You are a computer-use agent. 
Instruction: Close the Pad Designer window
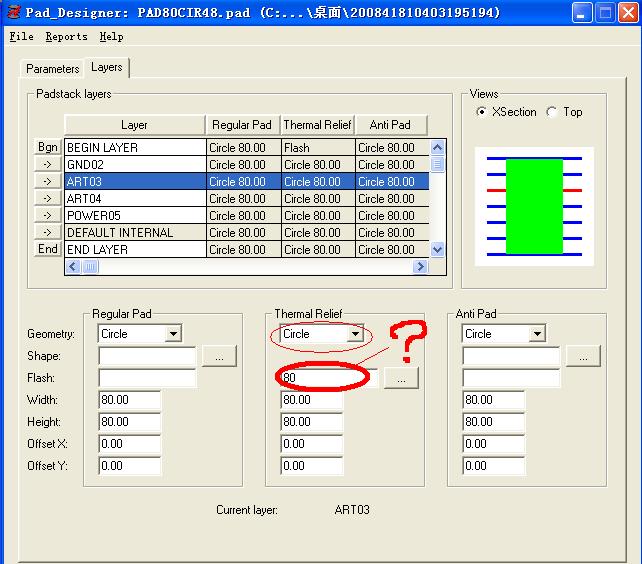(x=628, y=12)
